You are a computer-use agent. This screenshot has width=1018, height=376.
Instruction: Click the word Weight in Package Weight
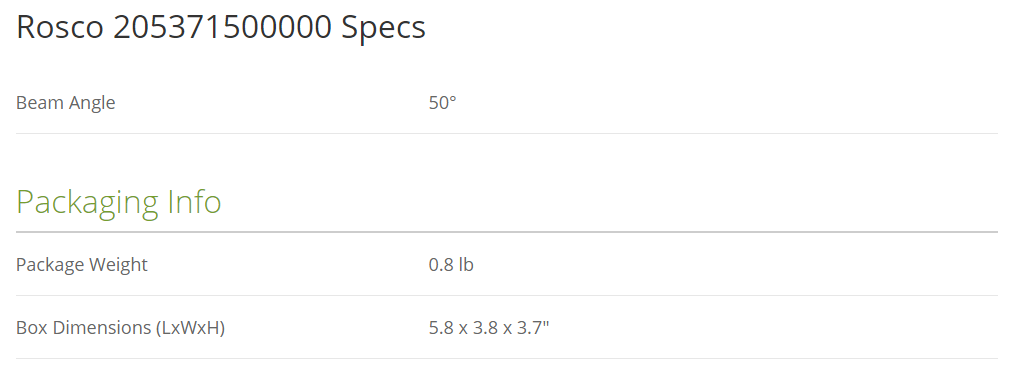click(118, 265)
